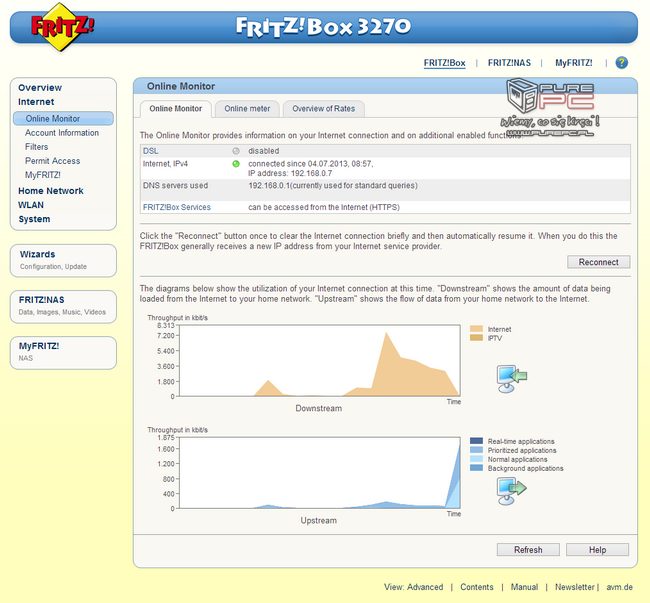Click the FRITZ!Box Services link
Image resolution: width=650 pixels, height=603 pixels.
click(x=177, y=207)
